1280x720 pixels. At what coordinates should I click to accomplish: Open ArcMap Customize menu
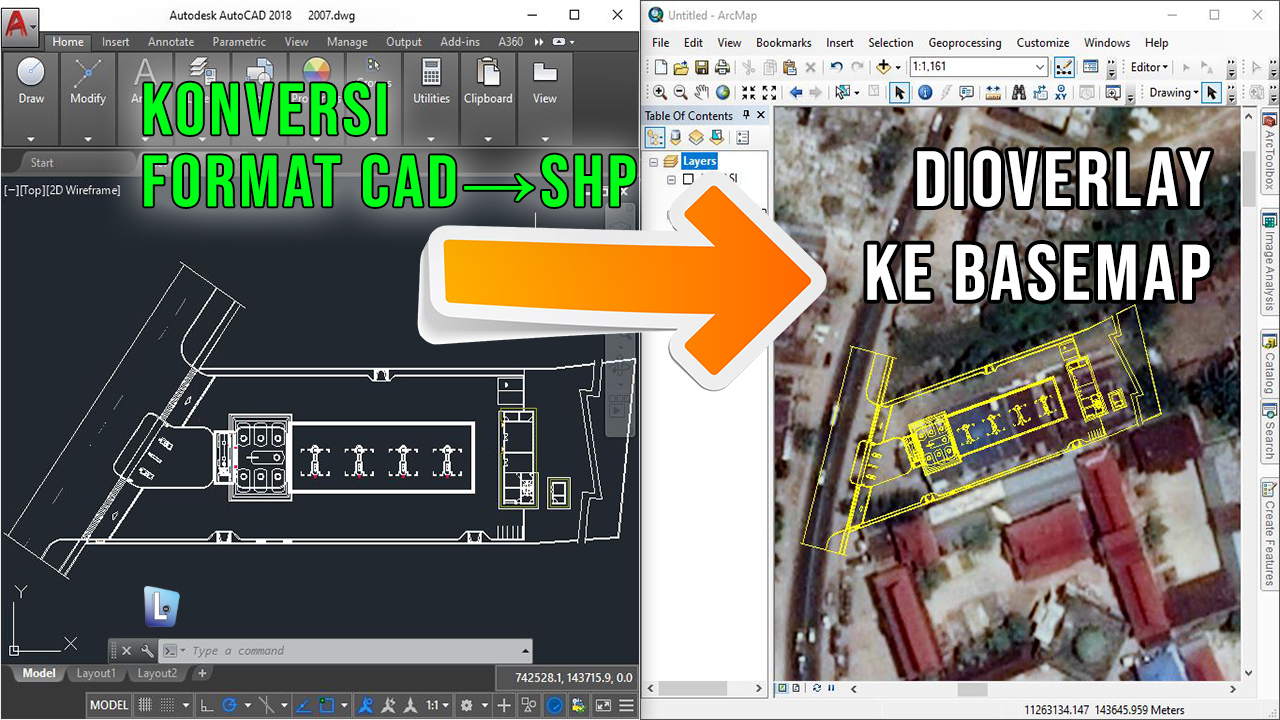[1043, 43]
